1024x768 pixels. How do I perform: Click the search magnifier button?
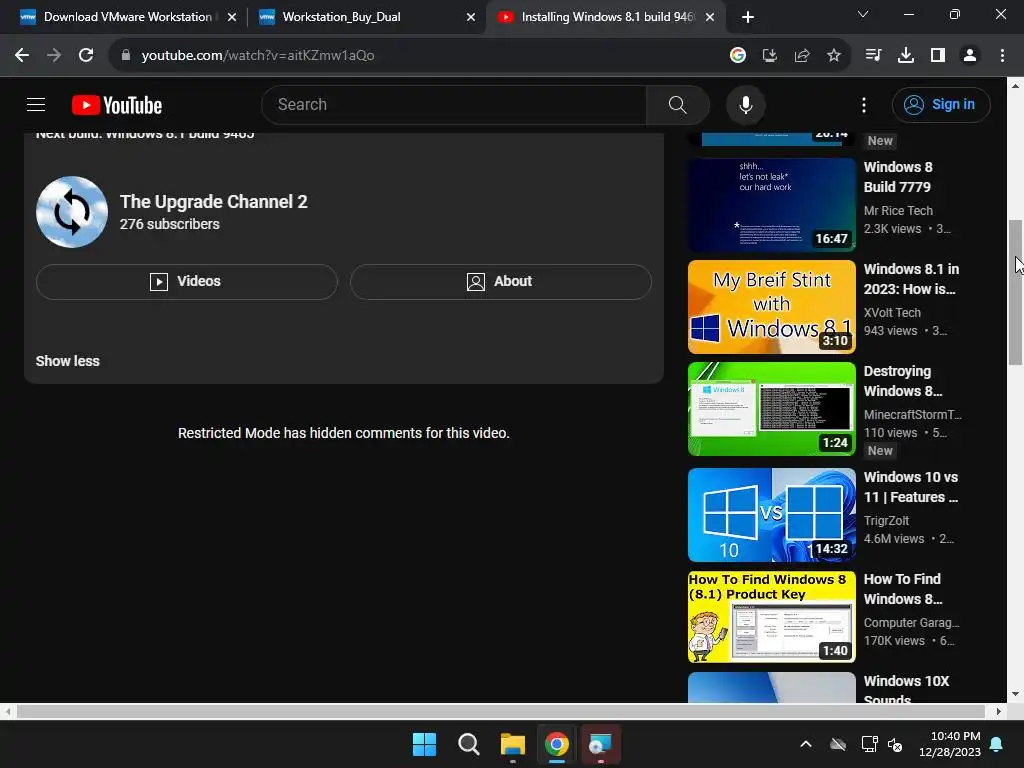(677, 104)
